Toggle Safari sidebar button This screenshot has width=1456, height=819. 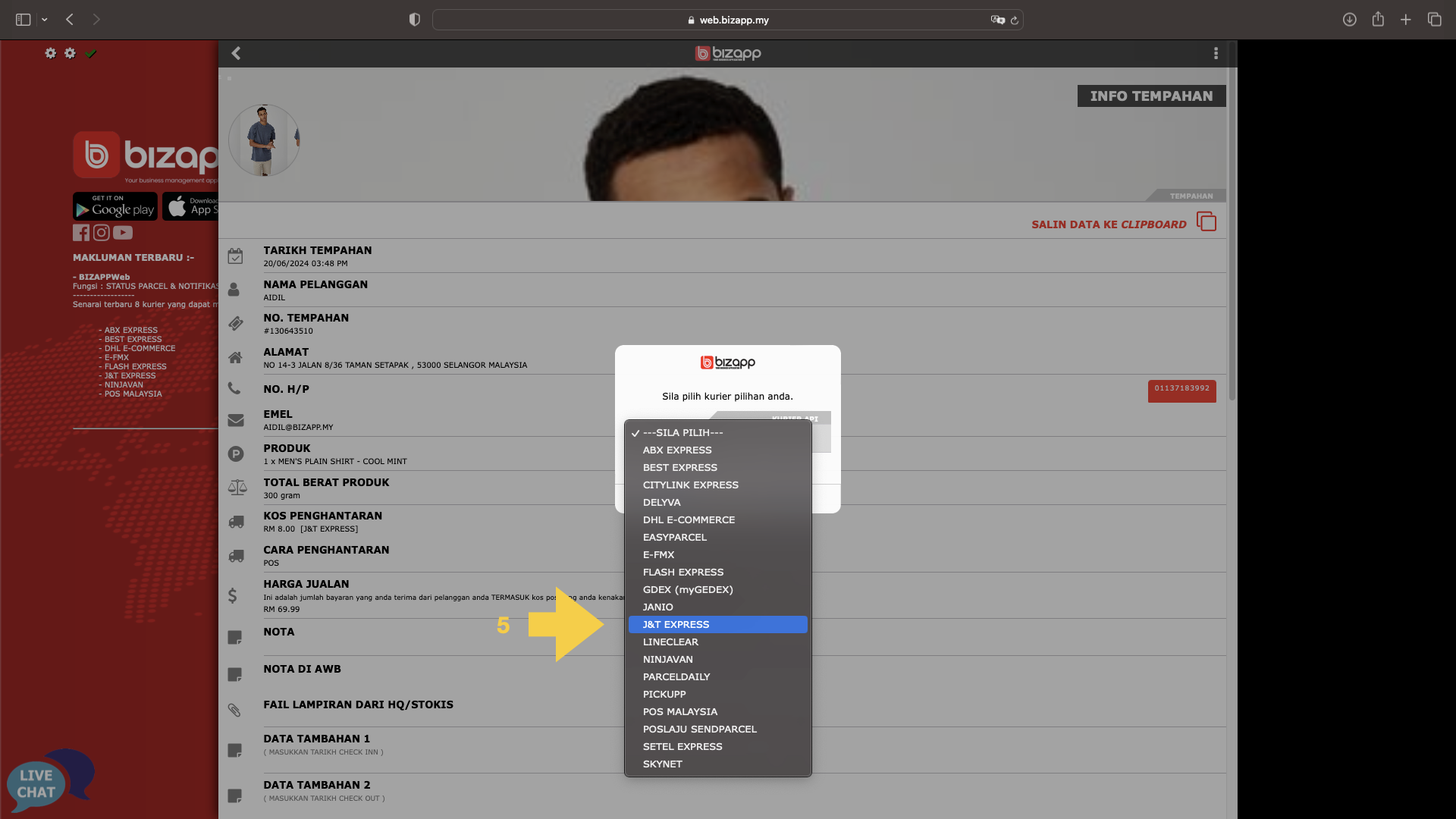click(24, 20)
